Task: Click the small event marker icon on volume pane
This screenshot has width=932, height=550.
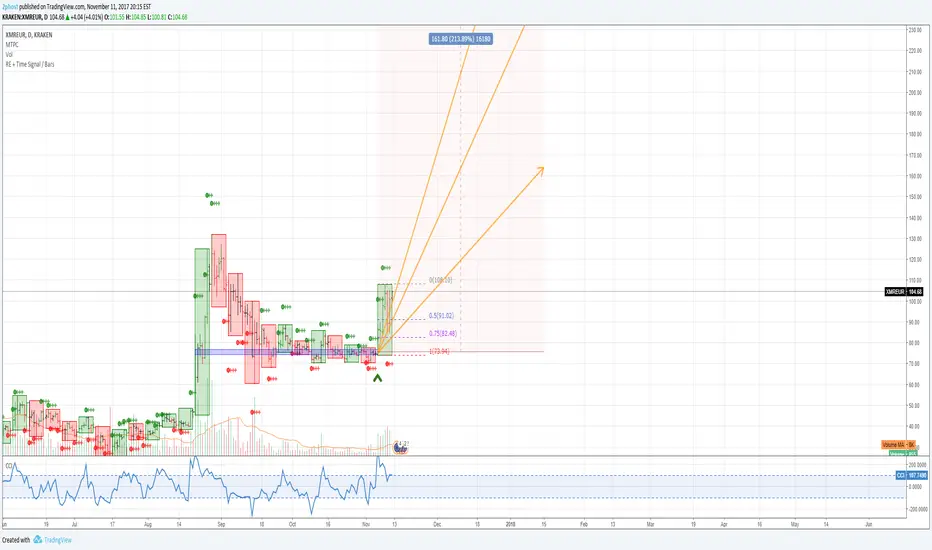Action: (x=401, y=447)
